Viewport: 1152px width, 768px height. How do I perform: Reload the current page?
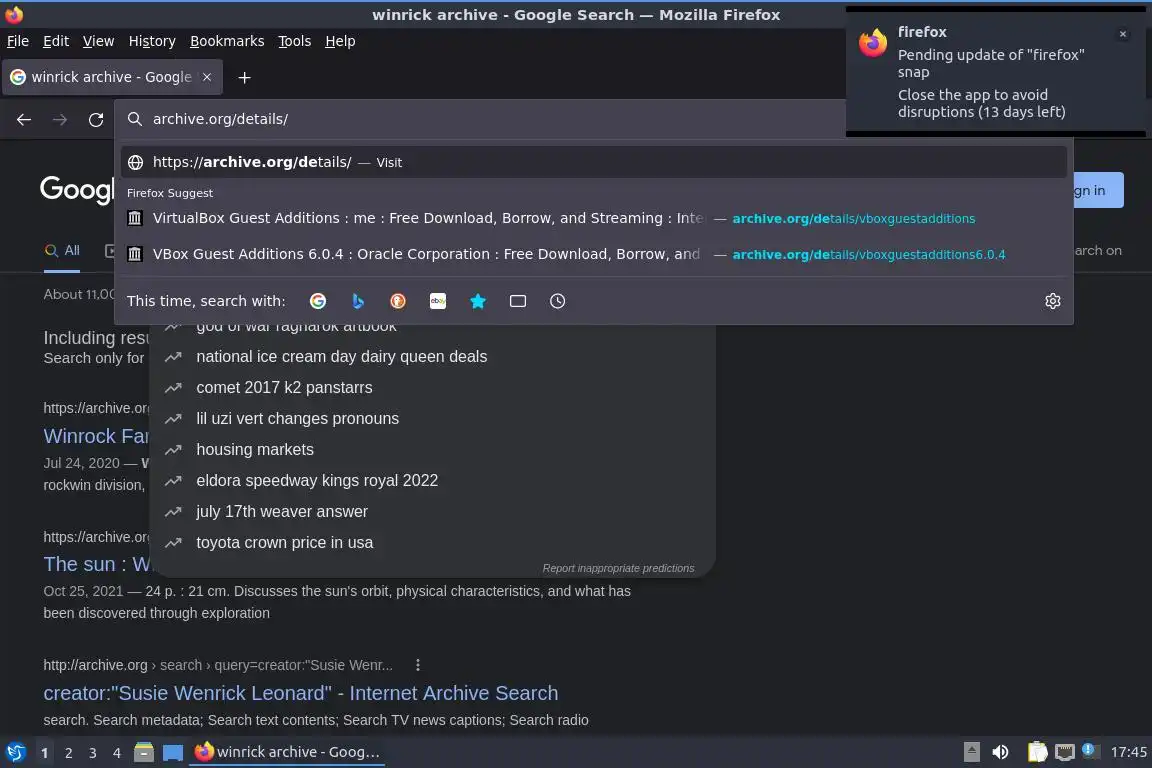(x=96, y=119)
